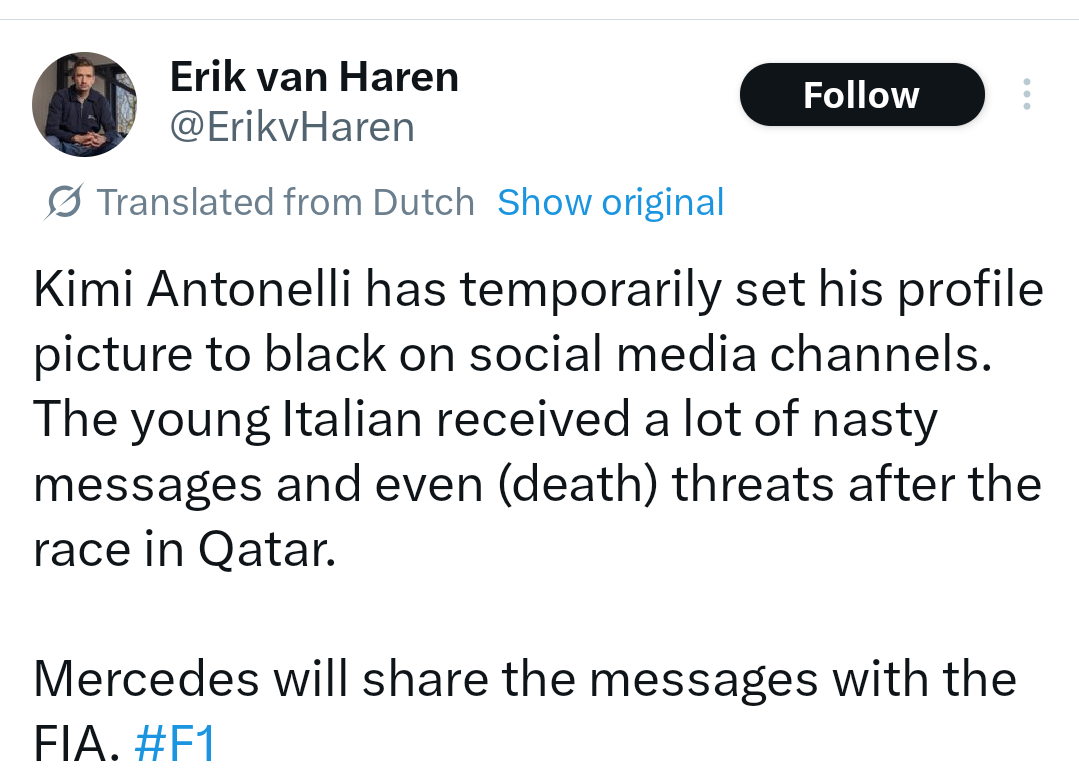Click the word Mercedes in the tweet
1079x781 pixels.
146,680
